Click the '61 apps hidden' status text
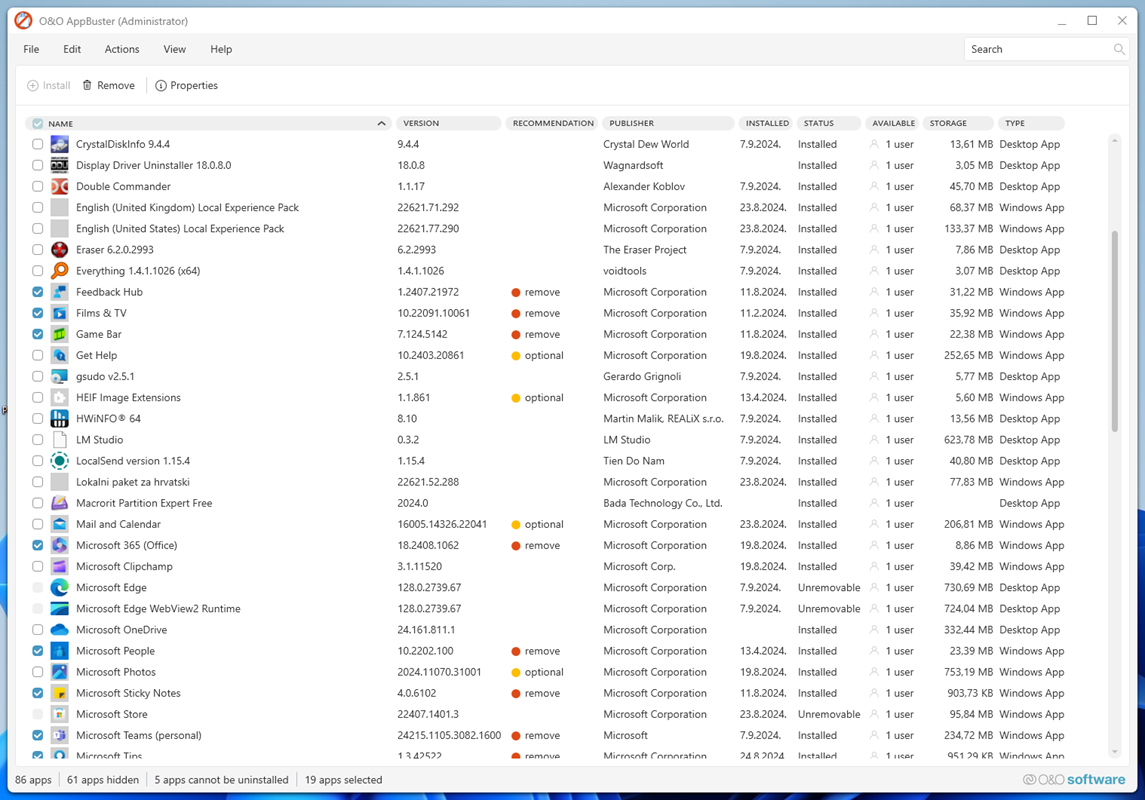This screenshot has height=800, width=1145. click(103, 780)
